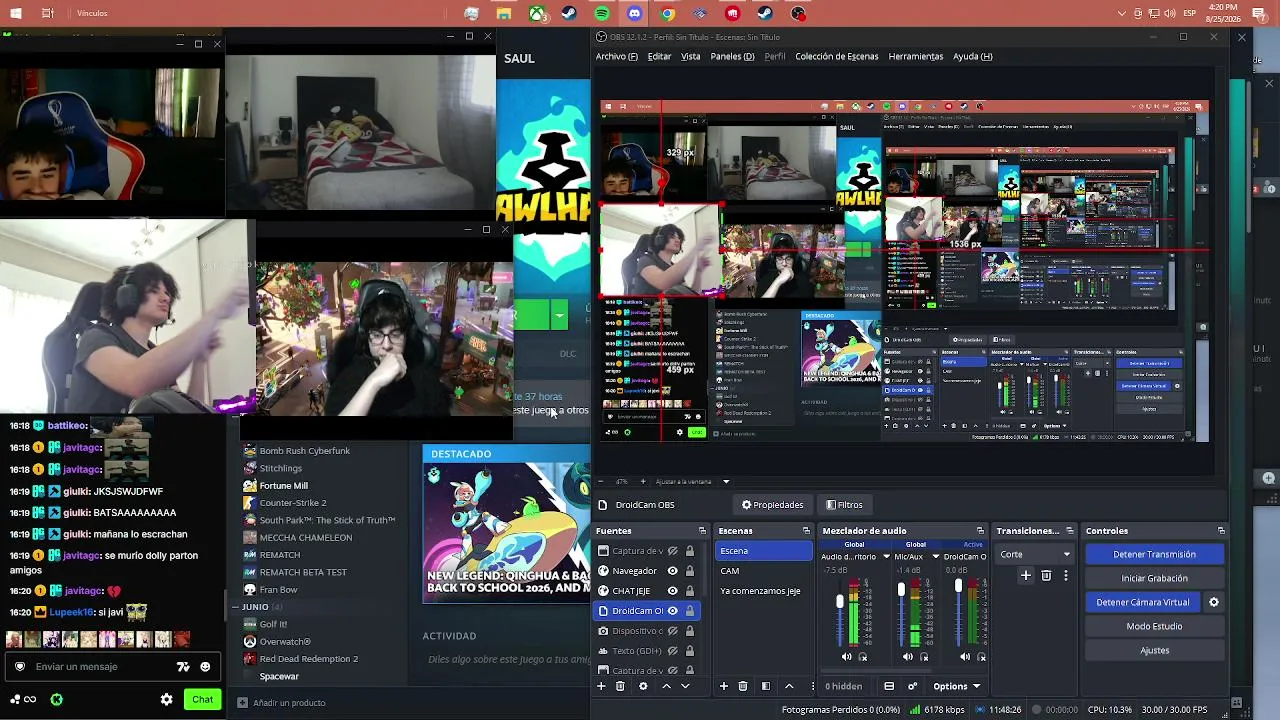This screenshot has width=1280, height=720.
Task: Open advanced audio properties gears icon
Action: (x=912, y=686)
